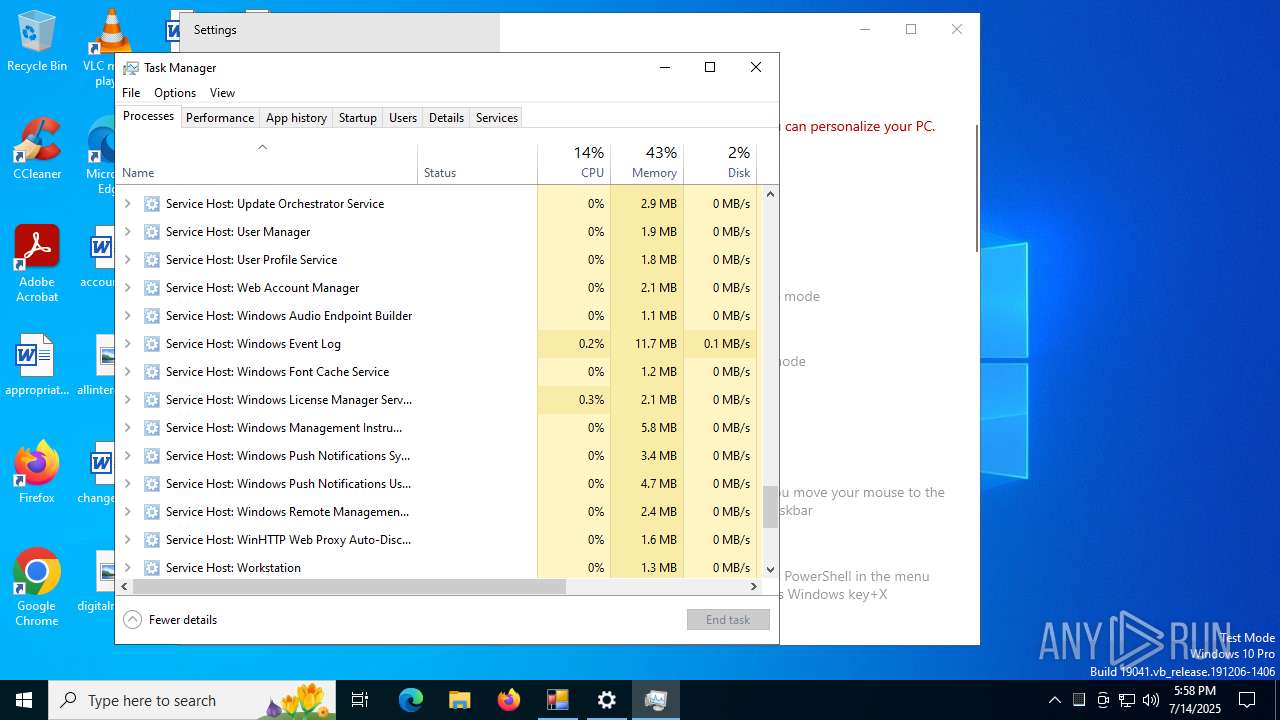1280x720 pixels.
Task: Expand Service Host: Windows License Manager row
Action: [x=127, y=400]
